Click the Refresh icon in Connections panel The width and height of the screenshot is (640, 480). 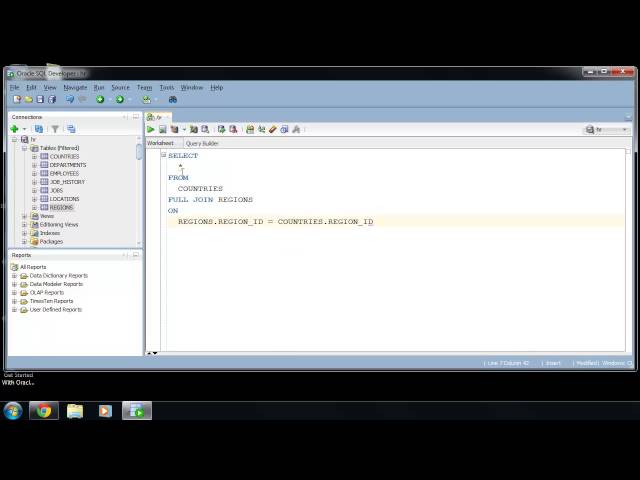39,129
